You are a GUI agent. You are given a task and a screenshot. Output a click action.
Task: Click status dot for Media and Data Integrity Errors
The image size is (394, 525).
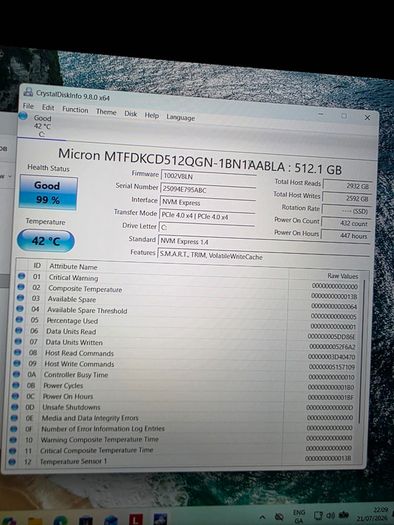point(14,418)
